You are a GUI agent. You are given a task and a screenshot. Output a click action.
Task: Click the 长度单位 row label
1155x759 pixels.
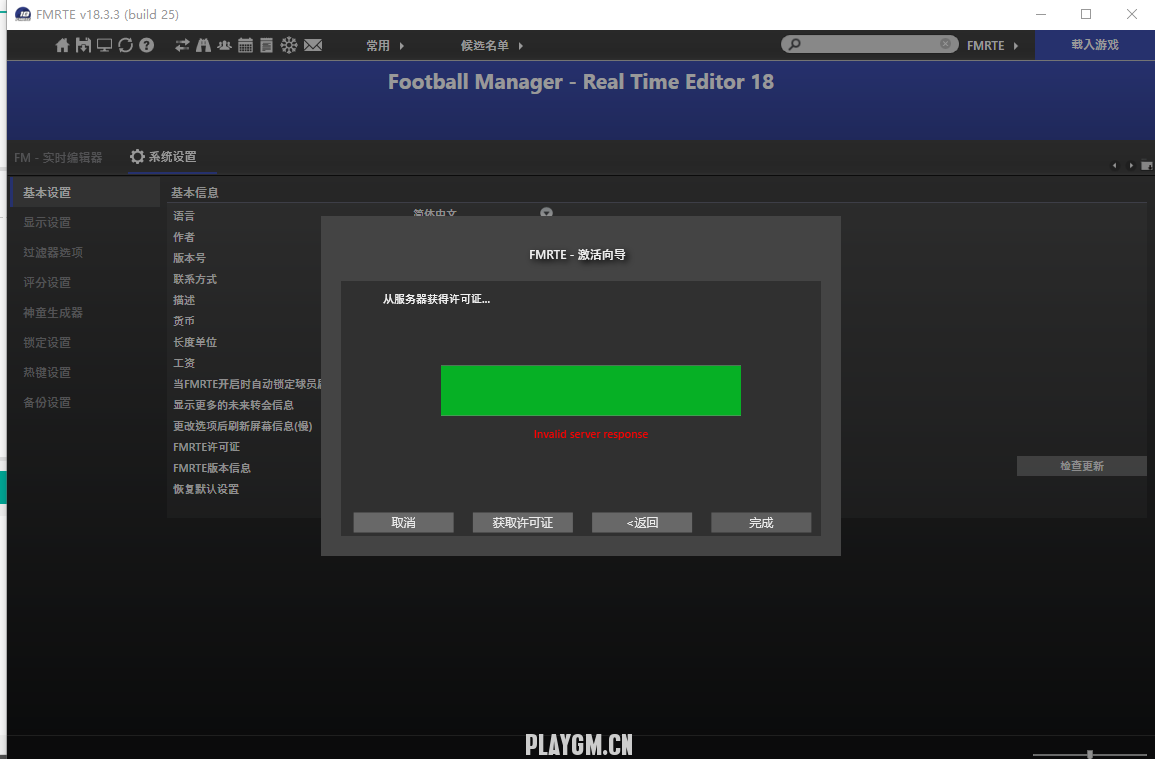[195, 343]
